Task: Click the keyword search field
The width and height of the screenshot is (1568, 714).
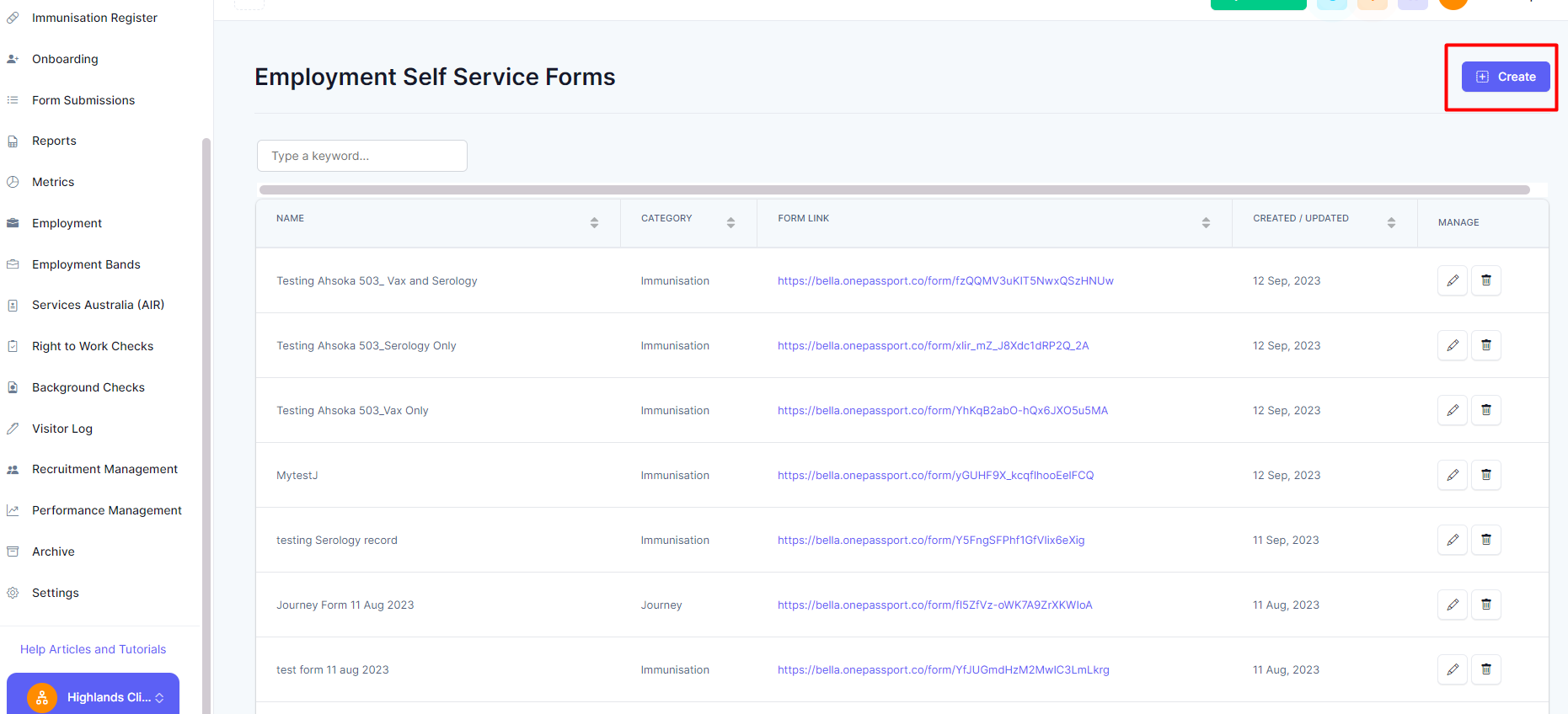Action: coord(362,156)
